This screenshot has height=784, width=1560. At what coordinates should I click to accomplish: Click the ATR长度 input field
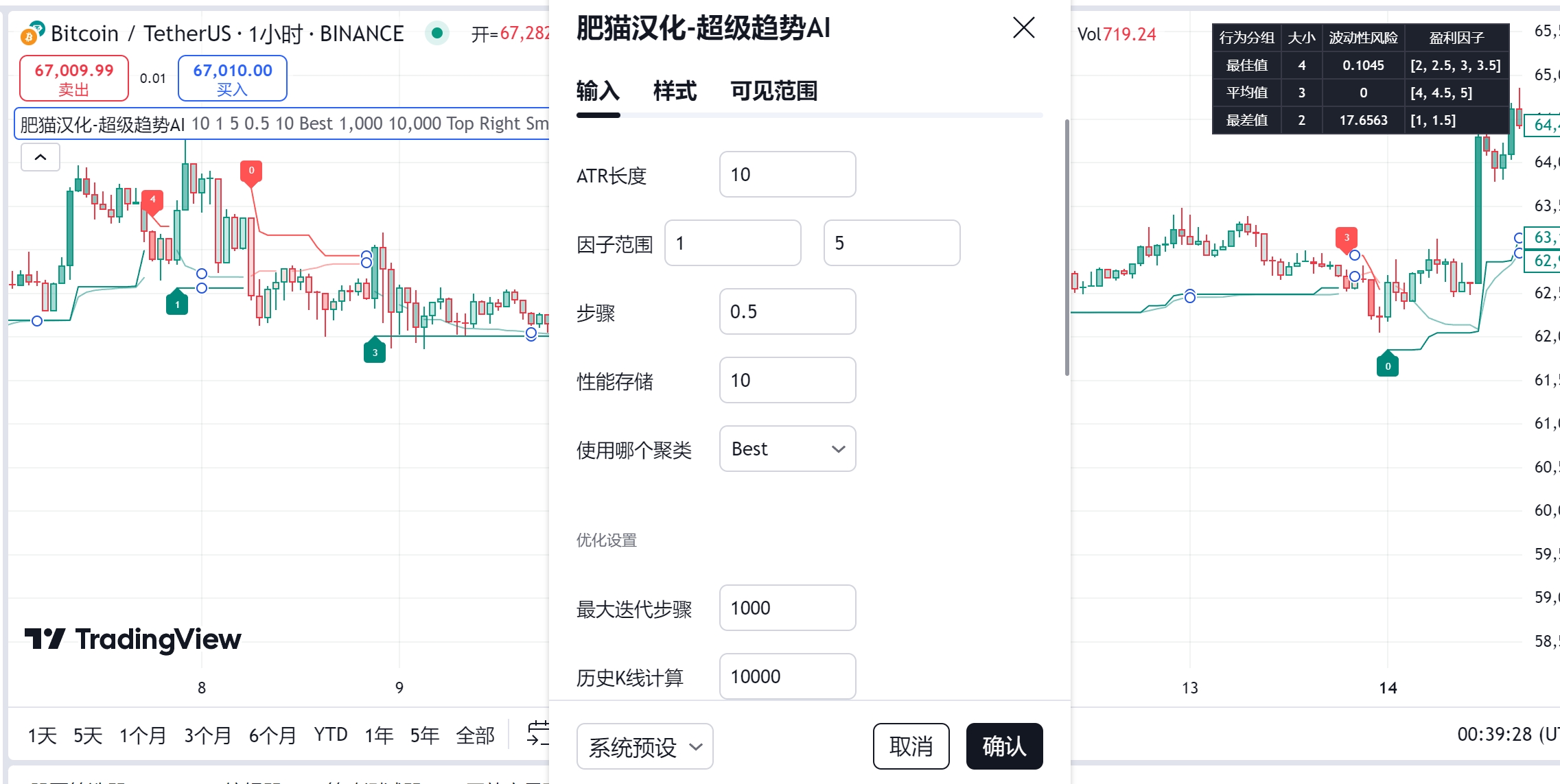787,174
